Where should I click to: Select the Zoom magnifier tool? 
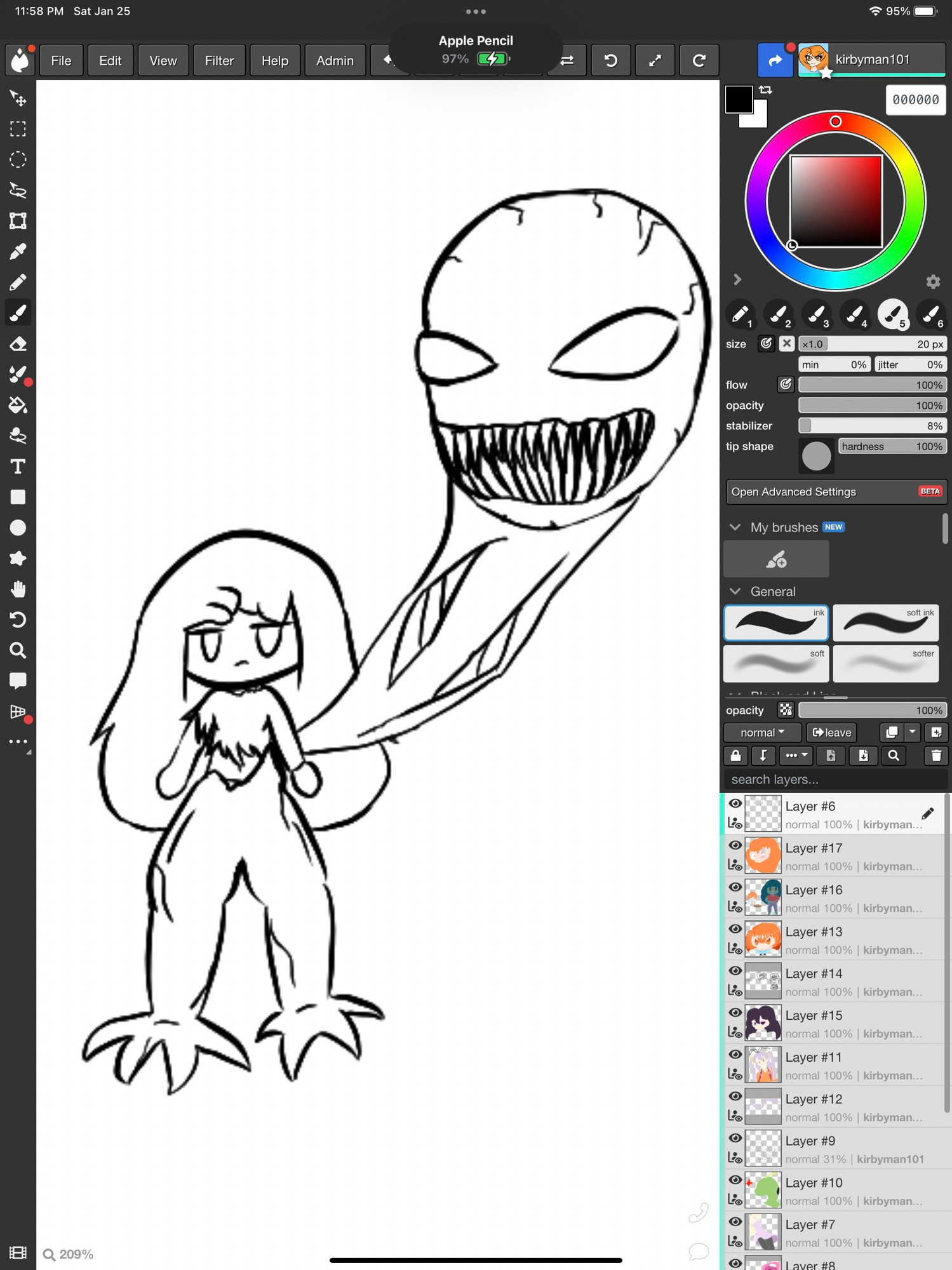point(18,650)
